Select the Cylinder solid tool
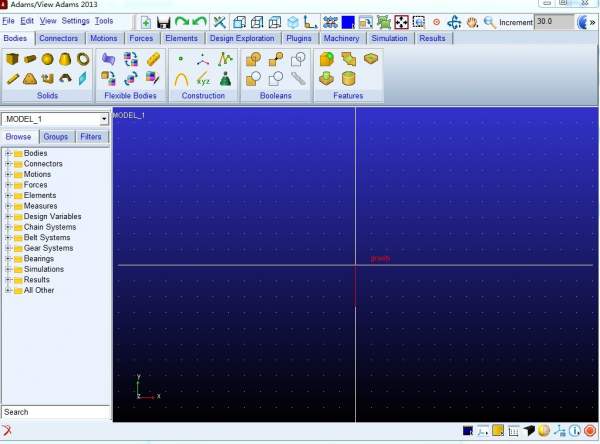This screenshot has height=444, width=600. tap(30, 59)
